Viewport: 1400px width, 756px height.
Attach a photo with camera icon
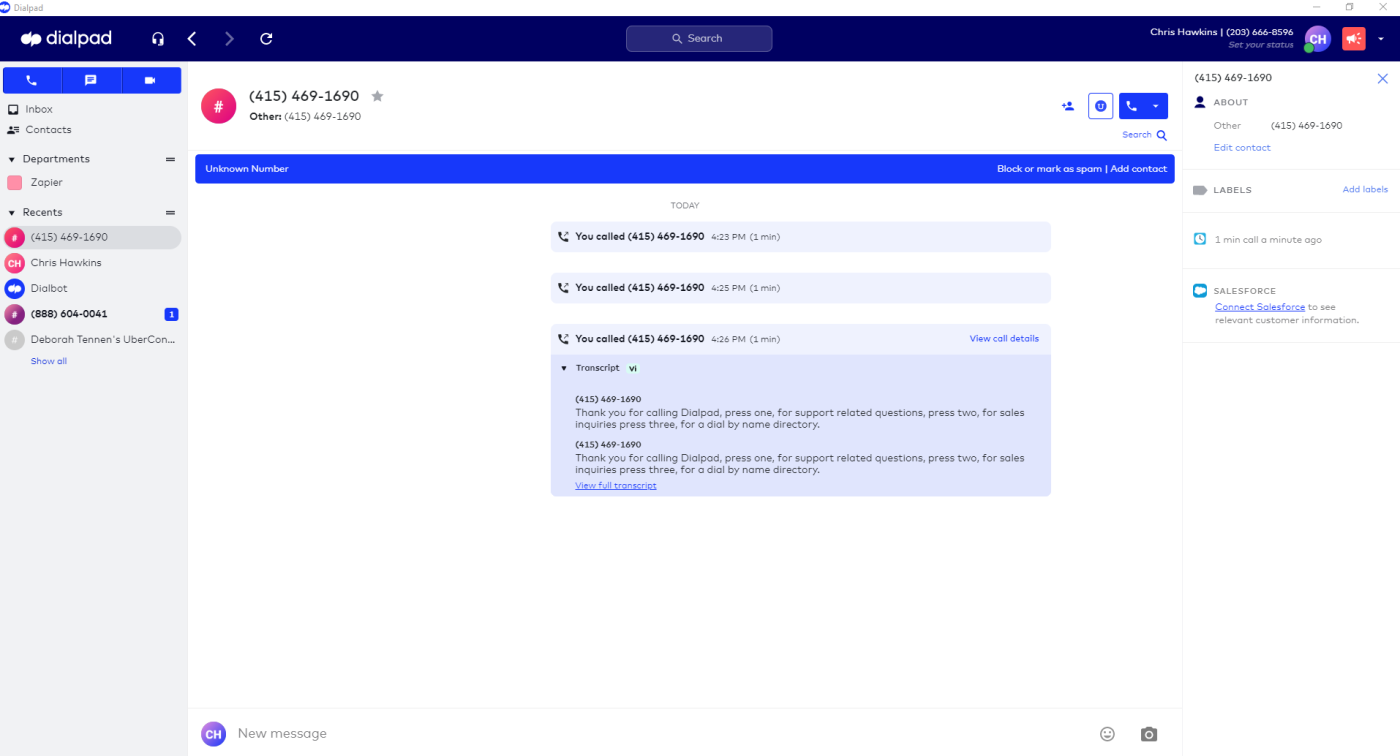pos(1149,734)
